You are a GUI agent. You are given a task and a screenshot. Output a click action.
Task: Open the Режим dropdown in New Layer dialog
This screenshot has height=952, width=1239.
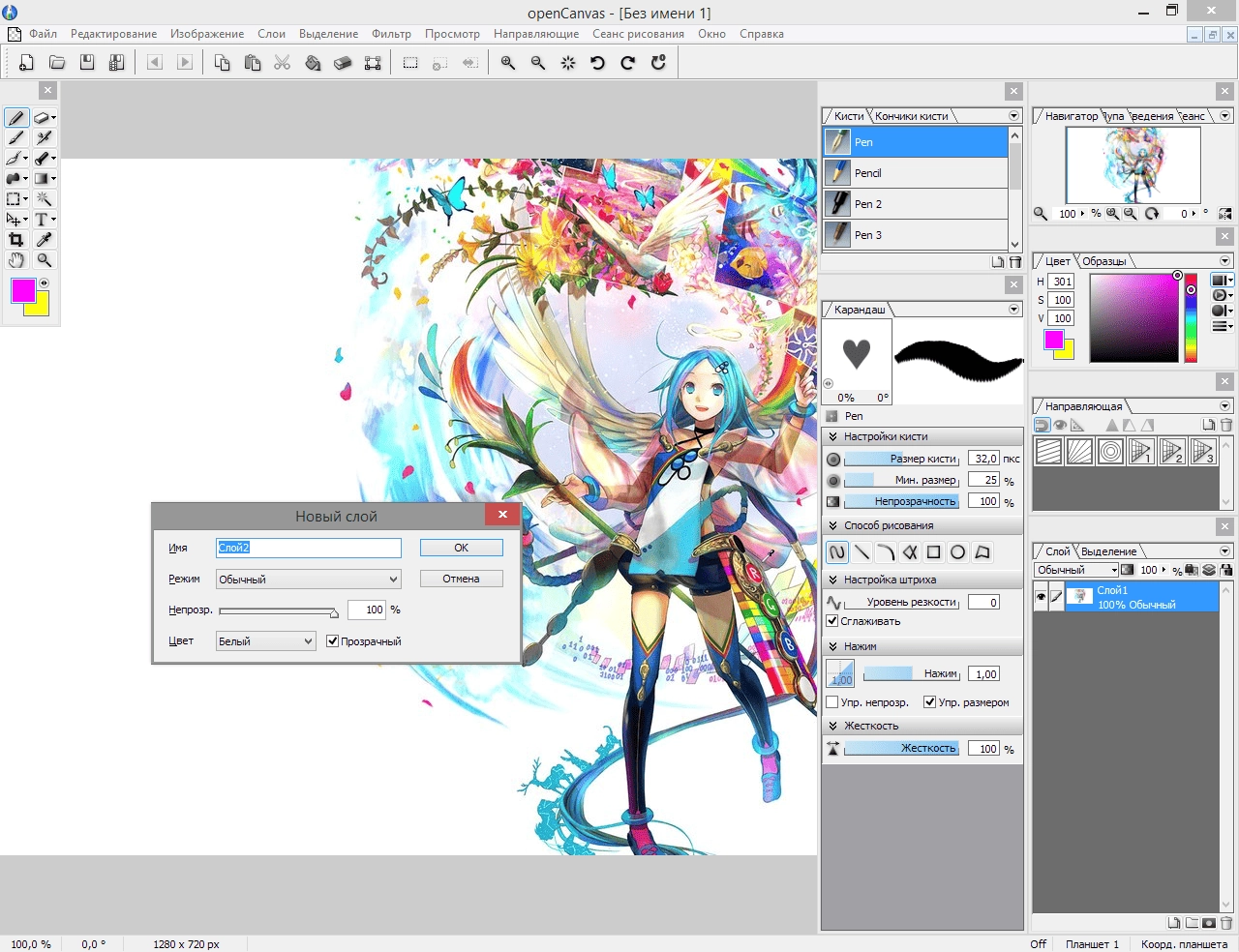click(309, 580)
